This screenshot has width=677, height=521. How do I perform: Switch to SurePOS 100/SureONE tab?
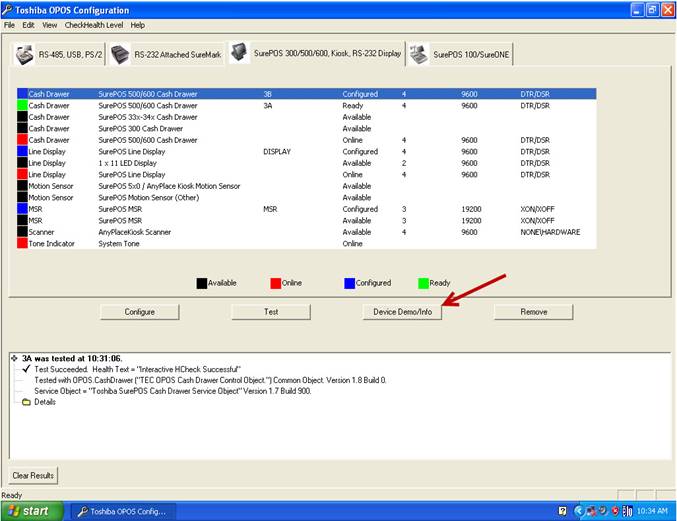coord(459,56)
